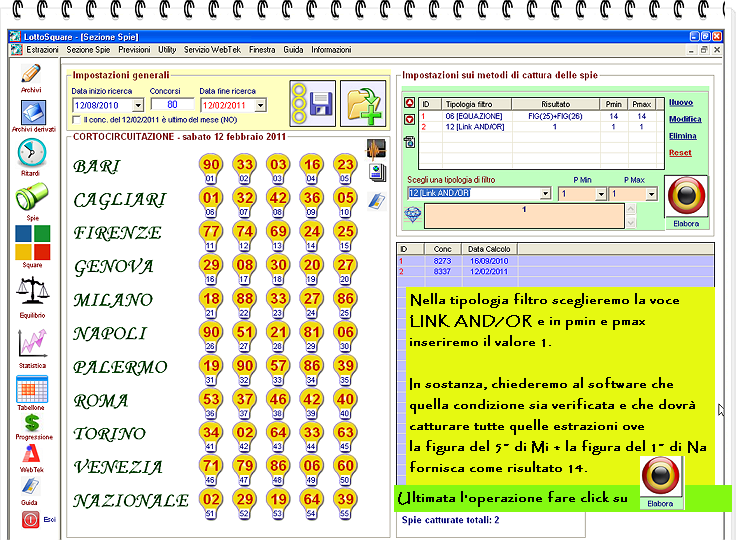Select filter row 12 [Link AND/OR]
Screen dimensions: 736x540
[x=541, y=127]
